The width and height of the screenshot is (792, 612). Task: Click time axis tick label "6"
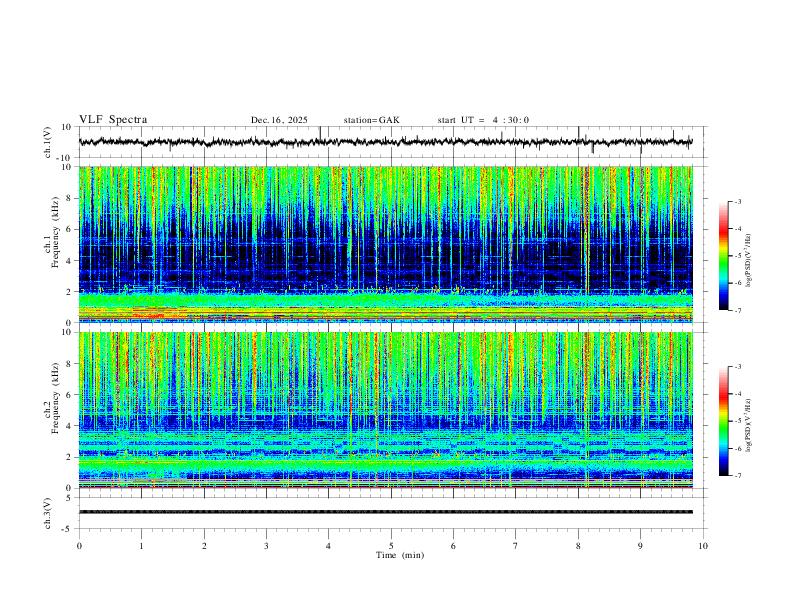pos(453,546)
